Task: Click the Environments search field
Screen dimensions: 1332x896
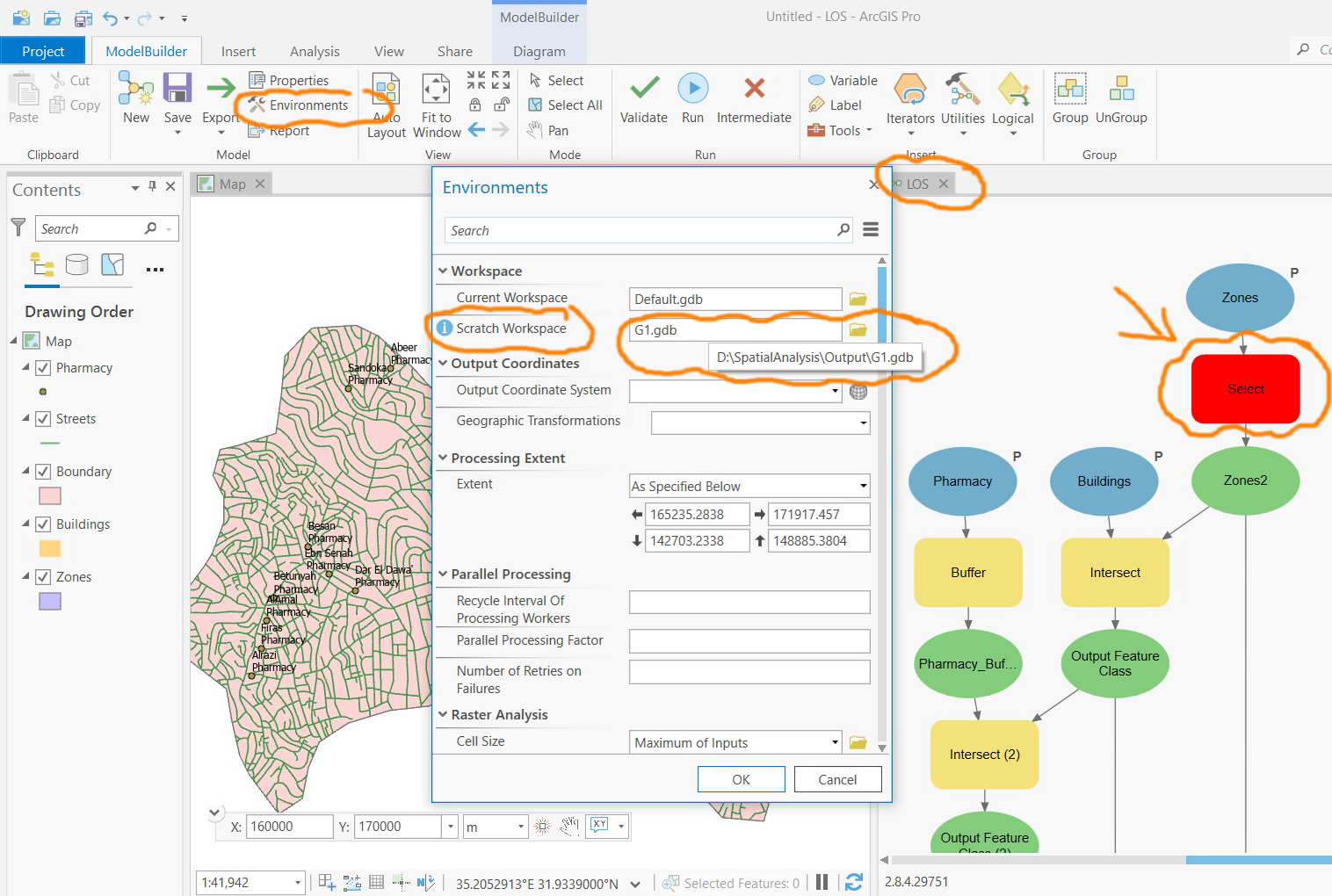Action: pos(641,231)
